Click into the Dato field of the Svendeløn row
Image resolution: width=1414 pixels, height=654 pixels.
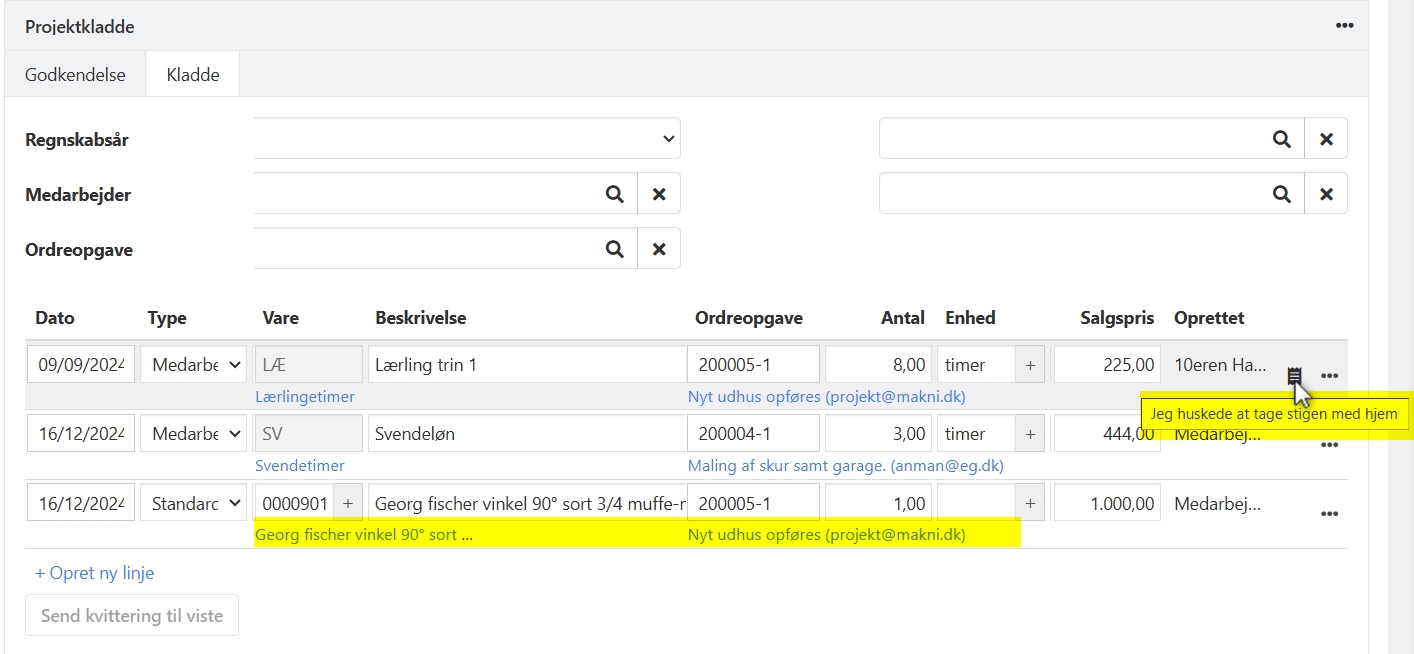[80, 432]
